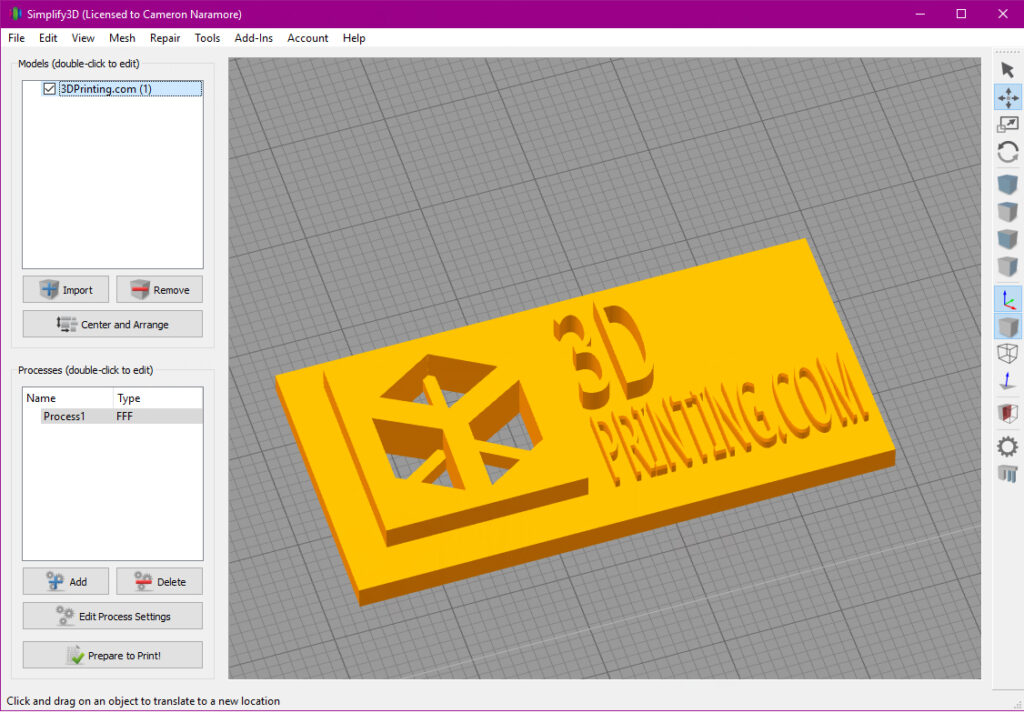Screen dimensions: 1024x713
Task: Close the Simplify3D window
Action: pyautogui.click(x=1003, y=14)
